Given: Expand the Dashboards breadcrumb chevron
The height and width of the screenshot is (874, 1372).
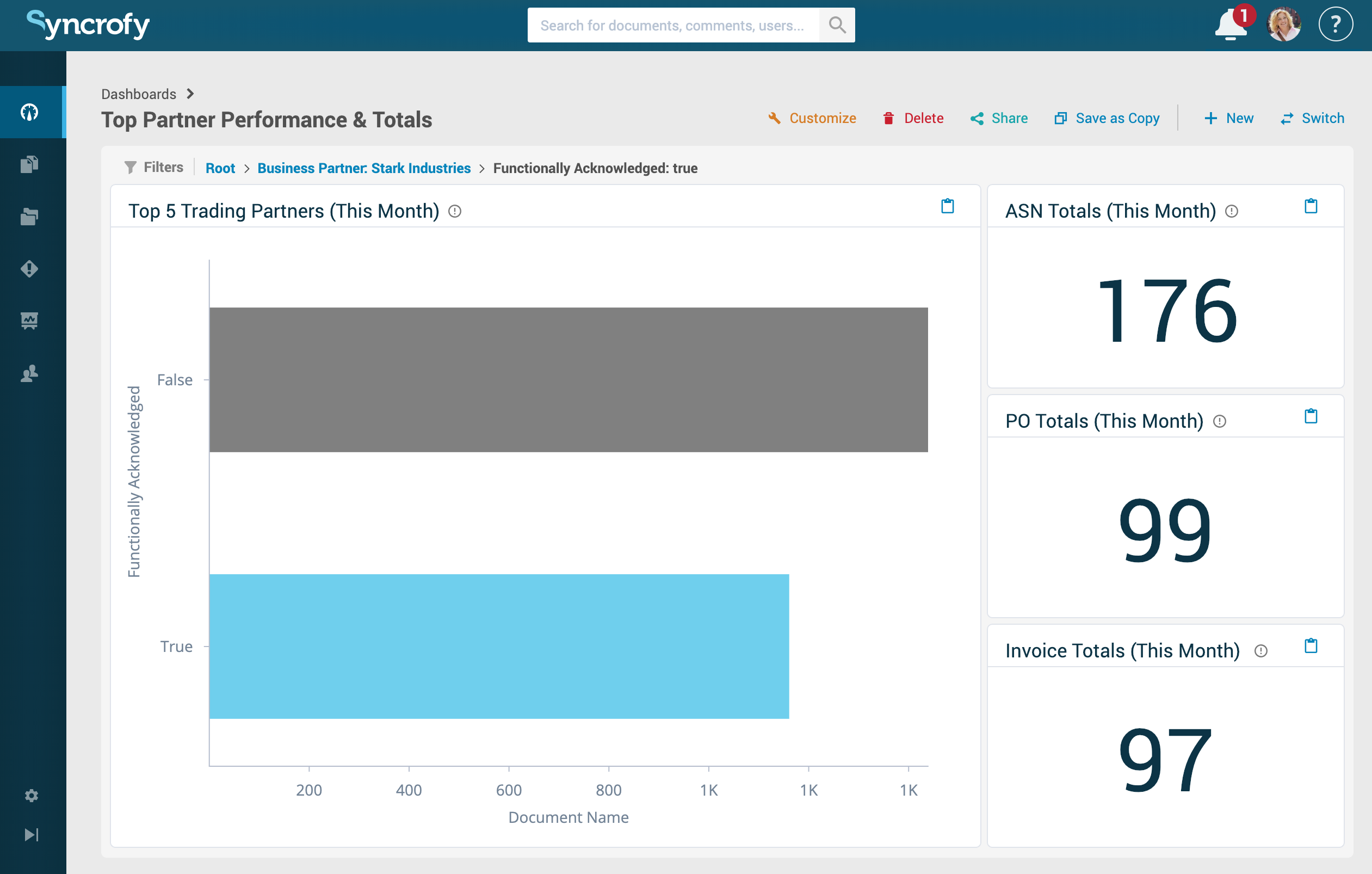Looking at the screenshot, I should (x=190, y=94).
